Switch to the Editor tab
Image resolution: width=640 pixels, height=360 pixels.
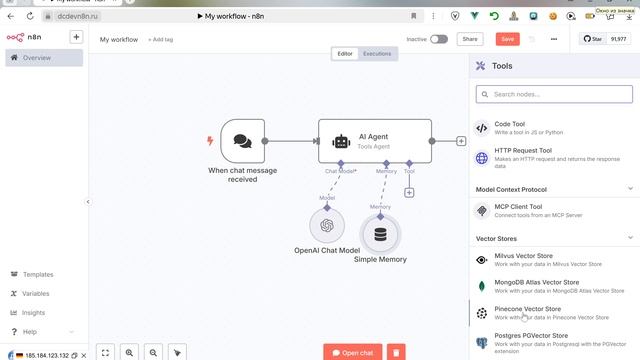tap(345, 53)
